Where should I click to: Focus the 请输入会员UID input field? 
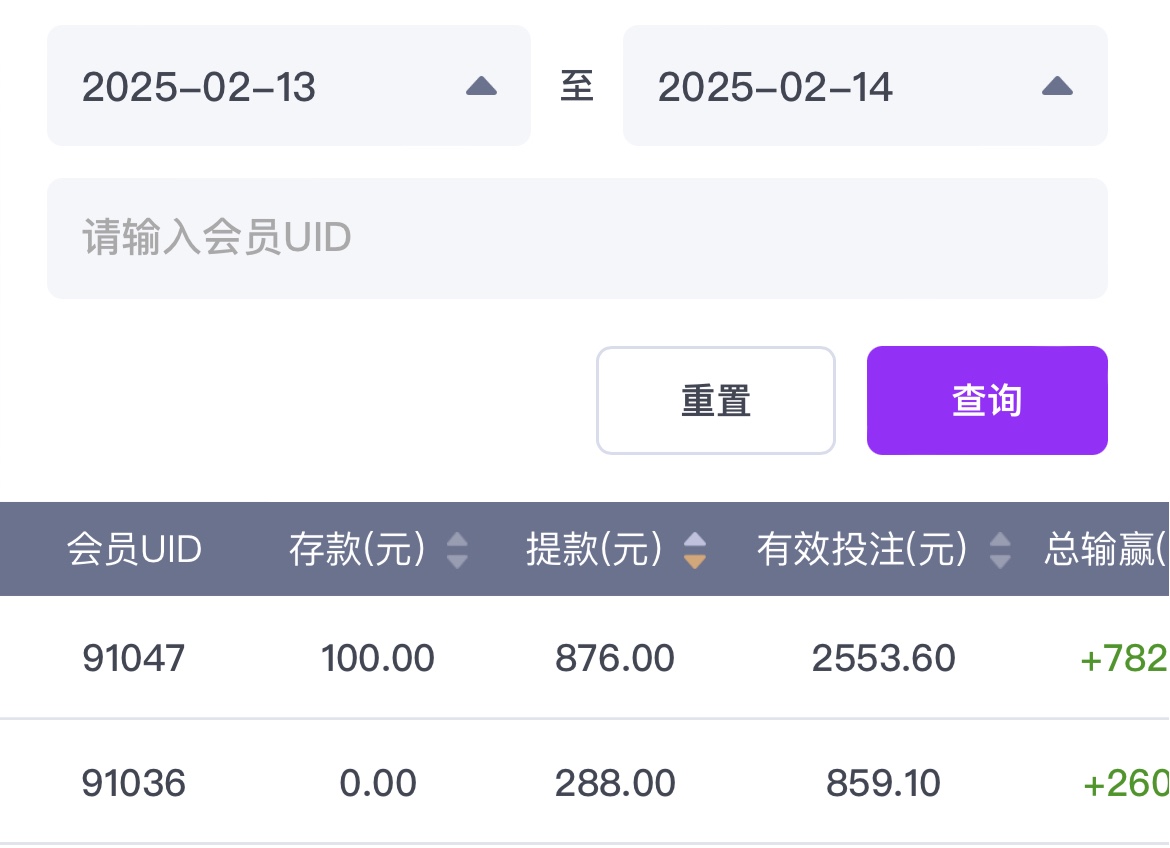[577, 238]
